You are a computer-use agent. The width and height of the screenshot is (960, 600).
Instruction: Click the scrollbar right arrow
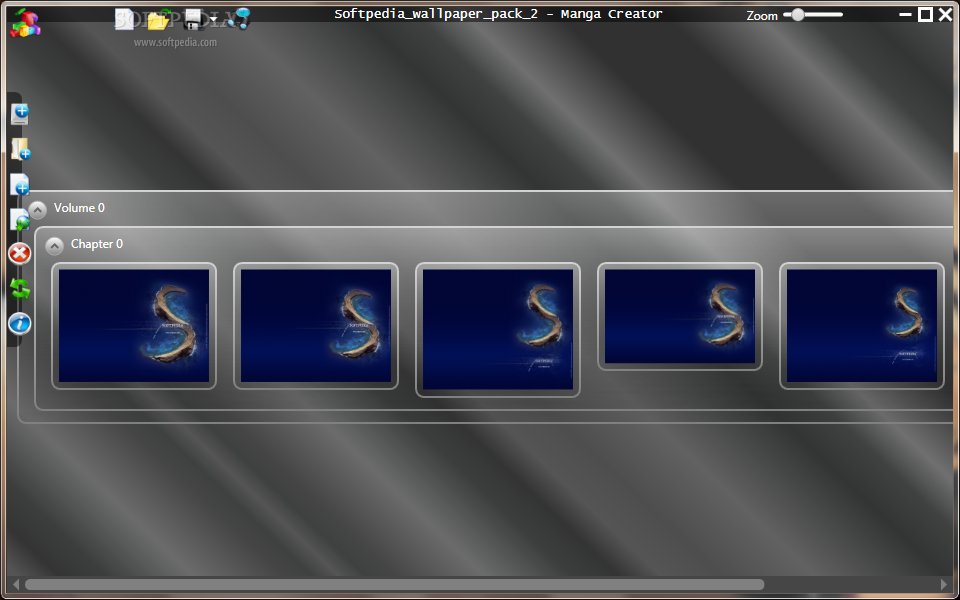click(x=943, y=585)
